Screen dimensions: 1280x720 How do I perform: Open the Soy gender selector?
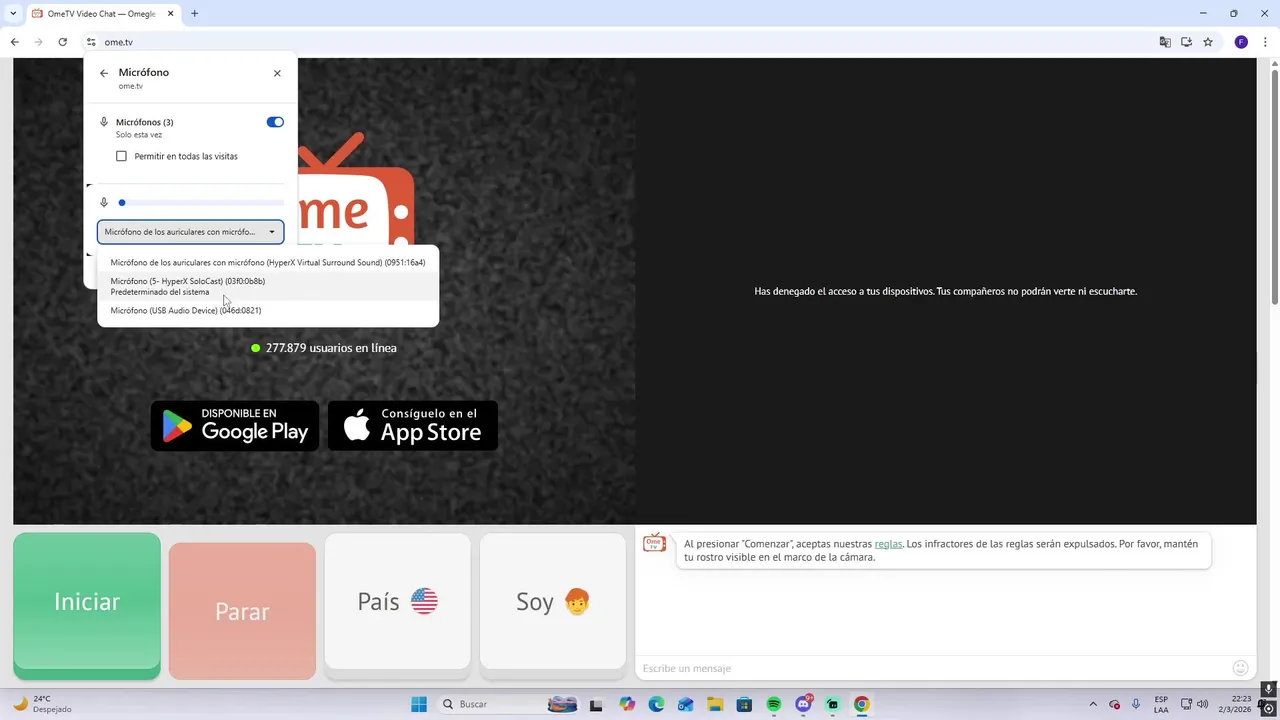553,601
